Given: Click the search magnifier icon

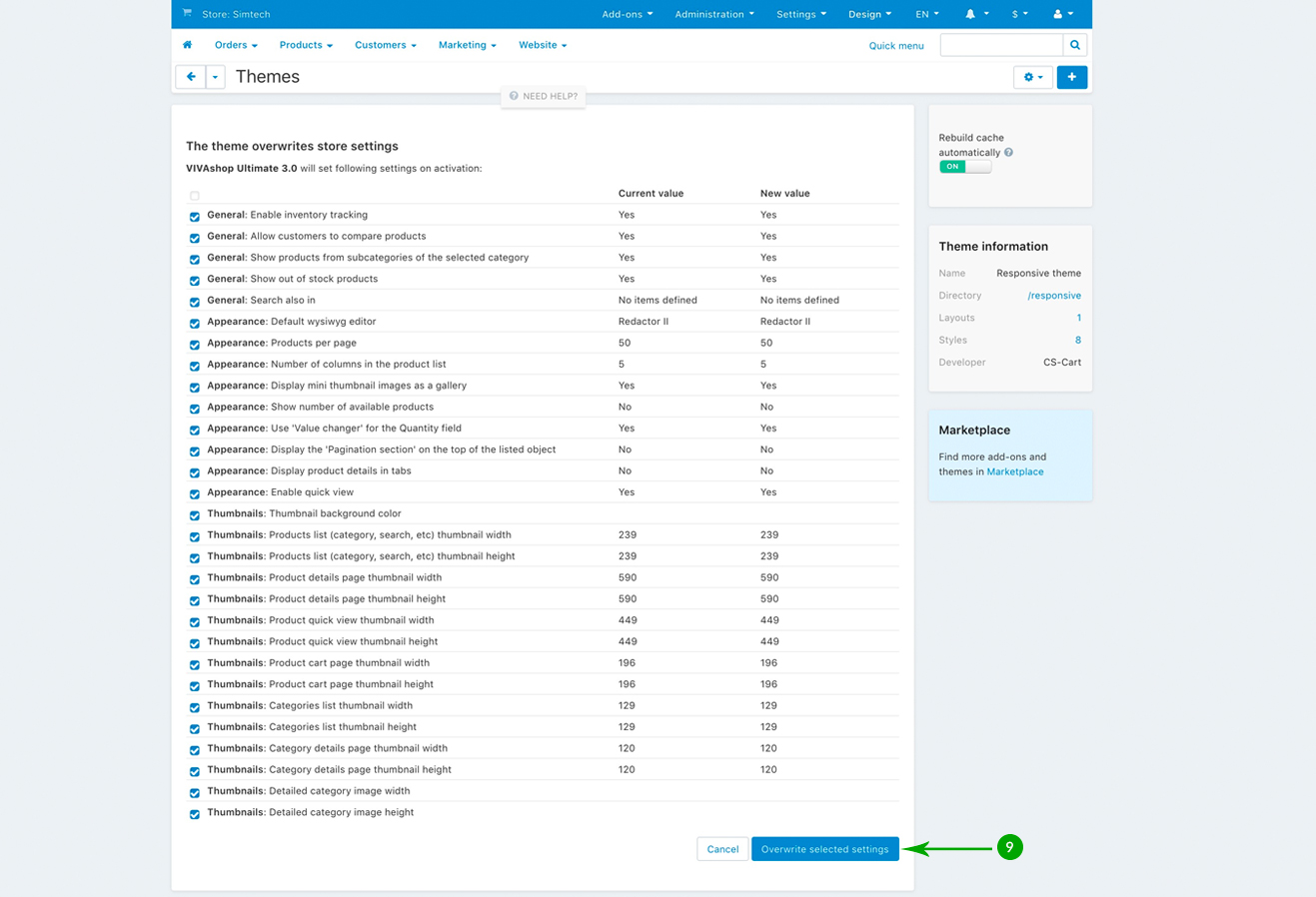Looking at the screenshot, I should [x=1075, y=45].
